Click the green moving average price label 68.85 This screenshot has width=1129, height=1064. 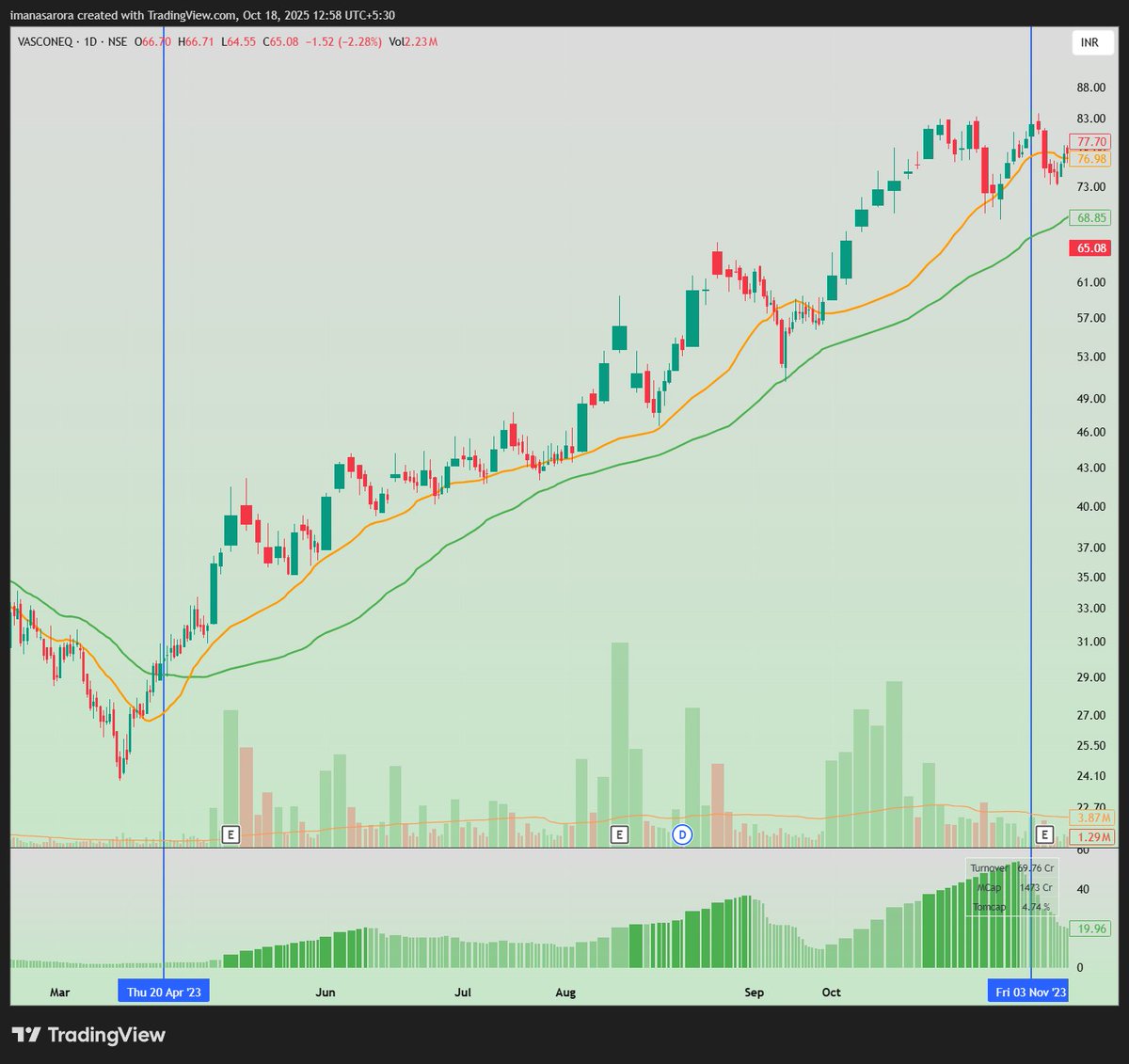point(1088,218)
